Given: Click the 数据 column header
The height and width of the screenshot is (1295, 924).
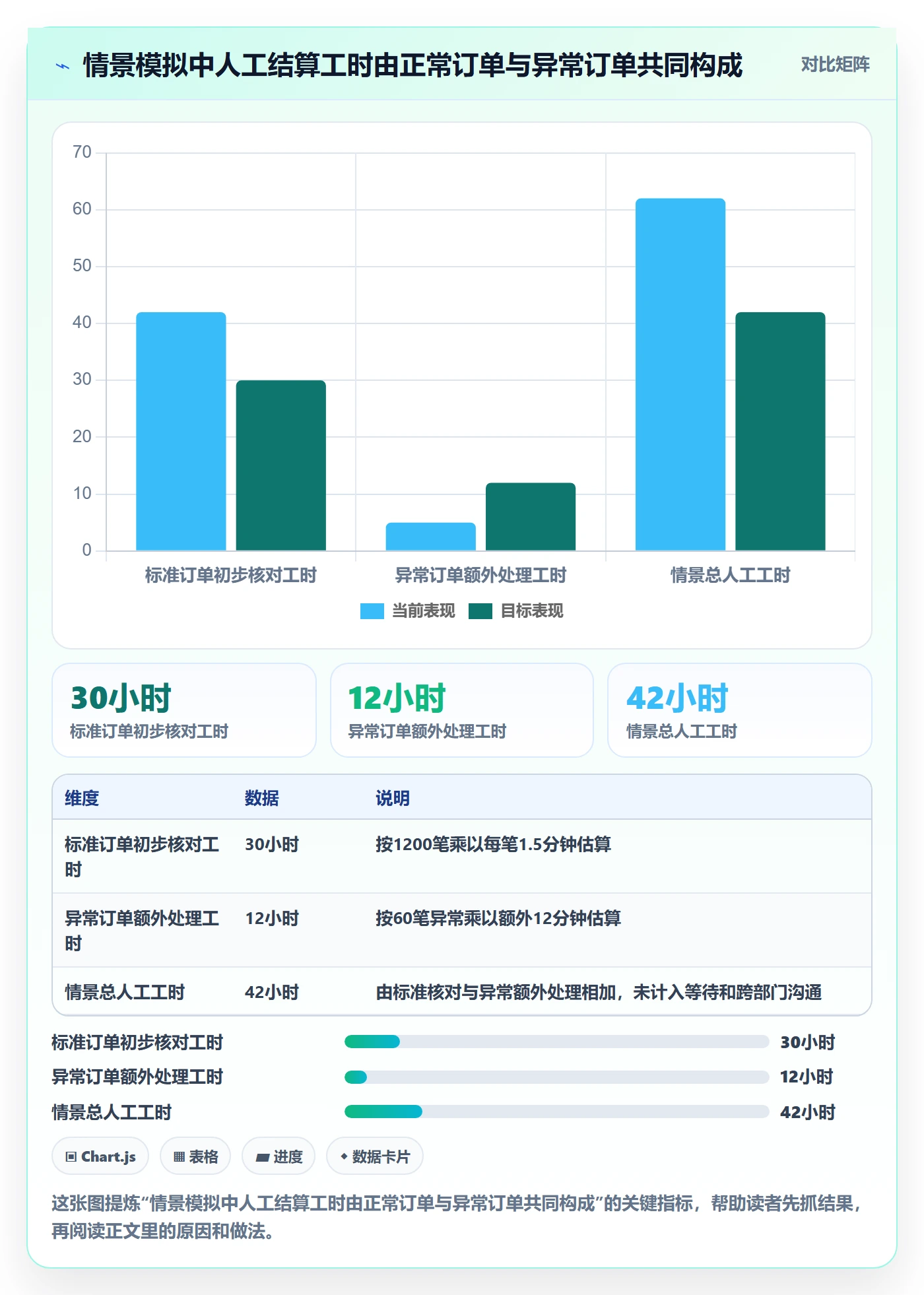Looking at the screenshot, I should pyautogui.click(x=262, y=798).
